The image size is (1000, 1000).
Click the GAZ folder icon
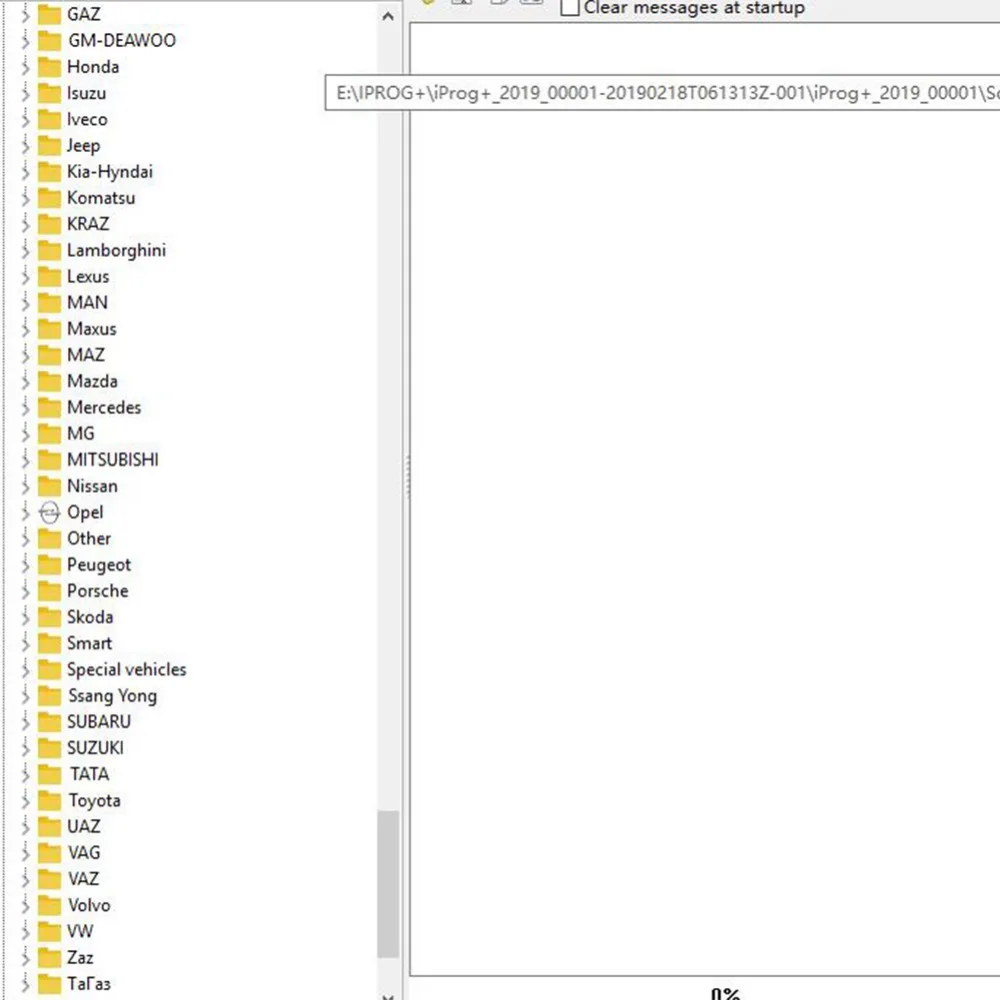pos(49,14)
